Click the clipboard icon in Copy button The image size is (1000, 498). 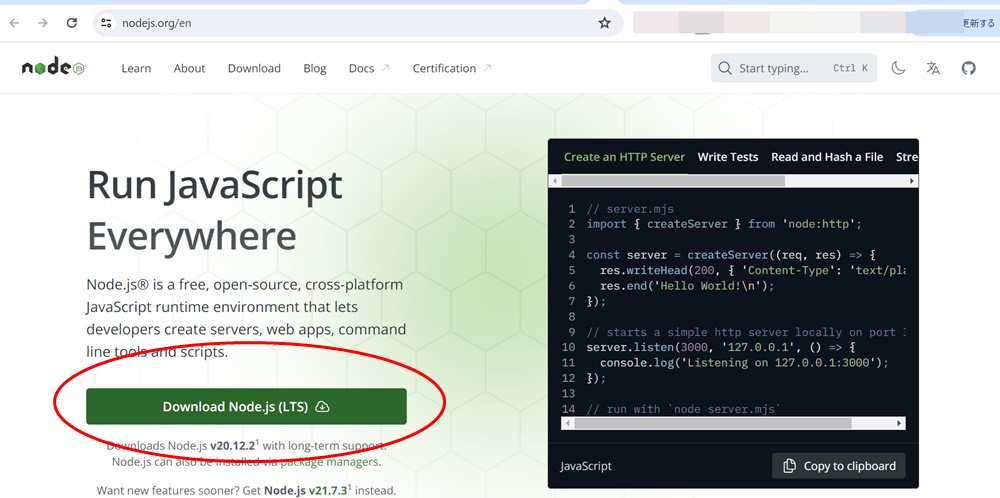coord(790,465)
